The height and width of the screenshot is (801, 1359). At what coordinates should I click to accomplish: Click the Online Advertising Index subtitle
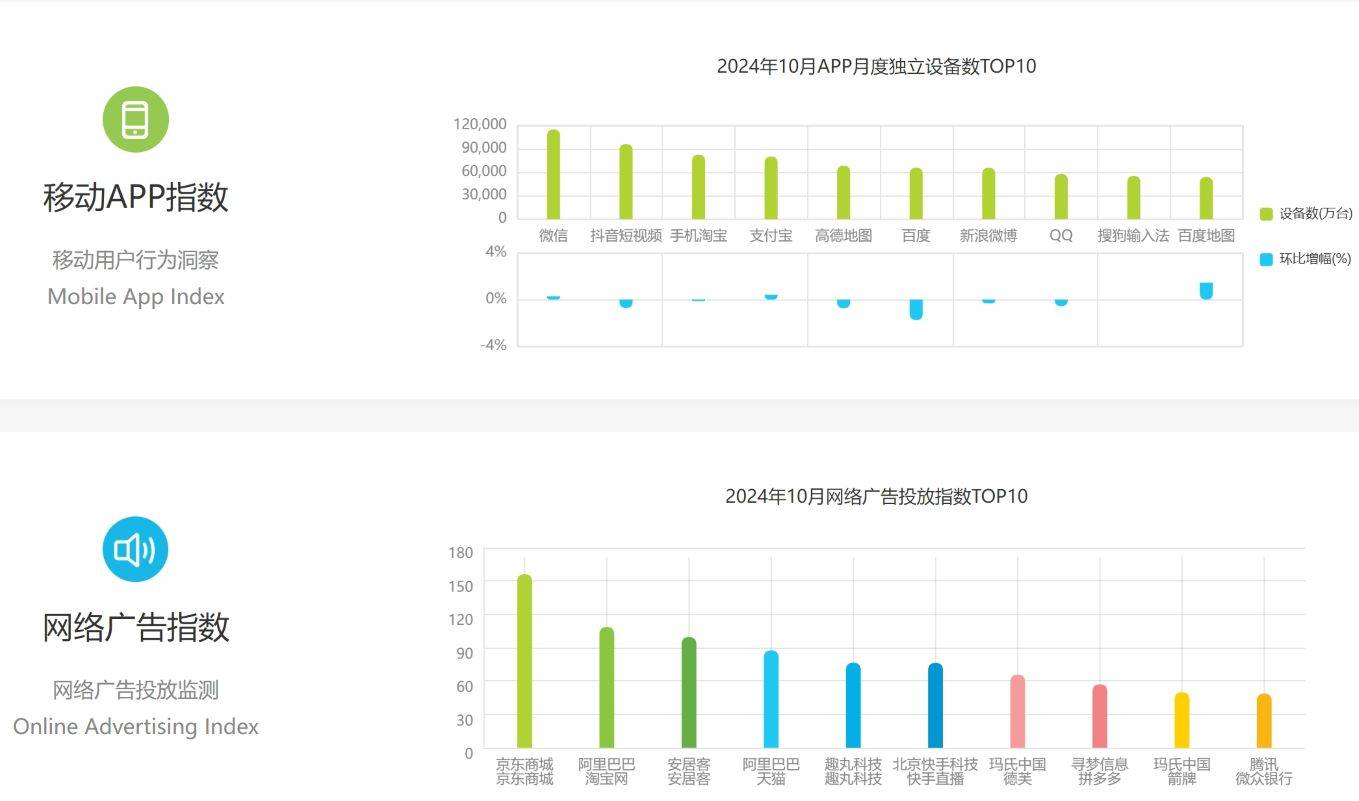(x=136, y=727)
